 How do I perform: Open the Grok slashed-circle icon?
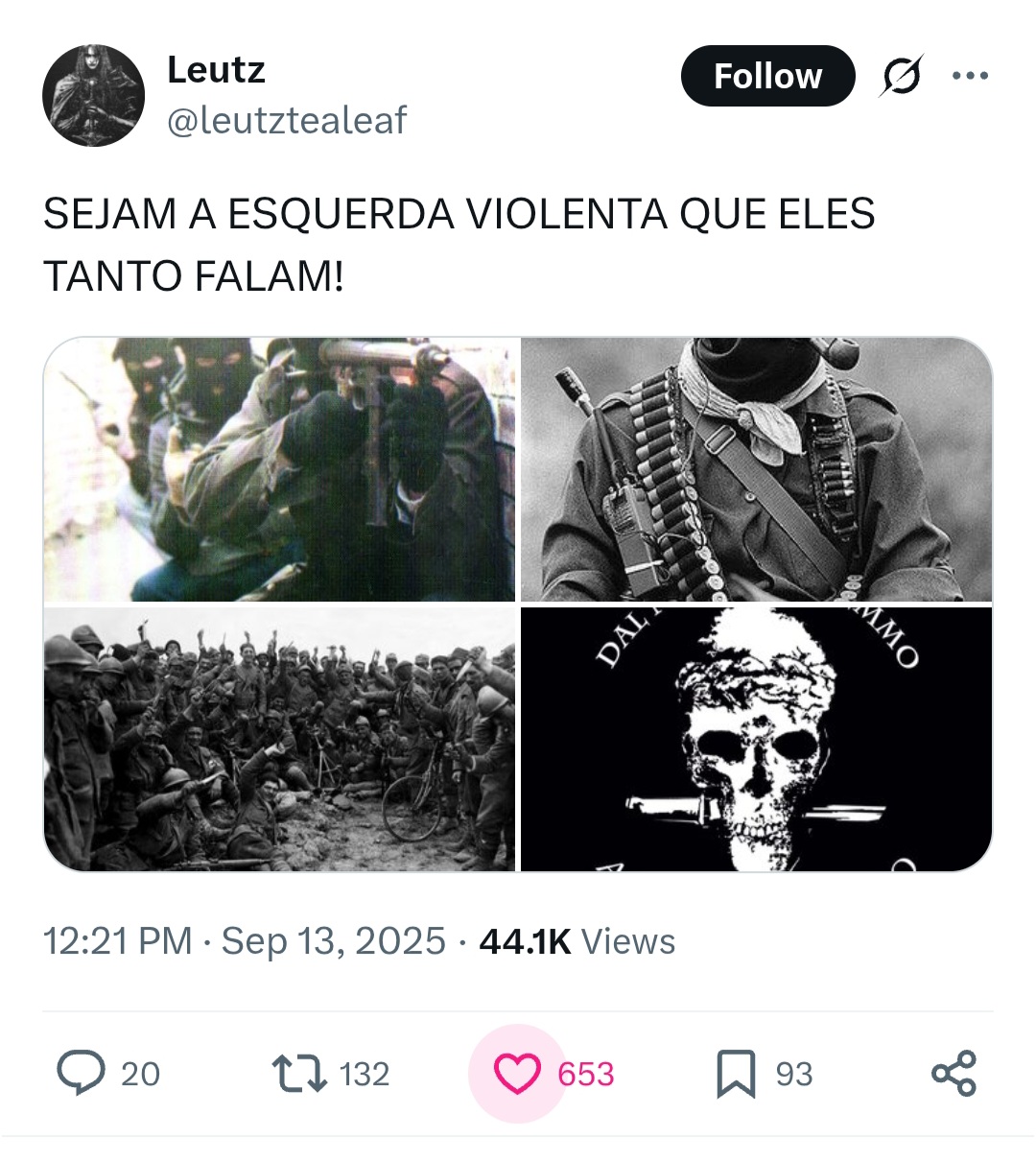click(902, 76)
